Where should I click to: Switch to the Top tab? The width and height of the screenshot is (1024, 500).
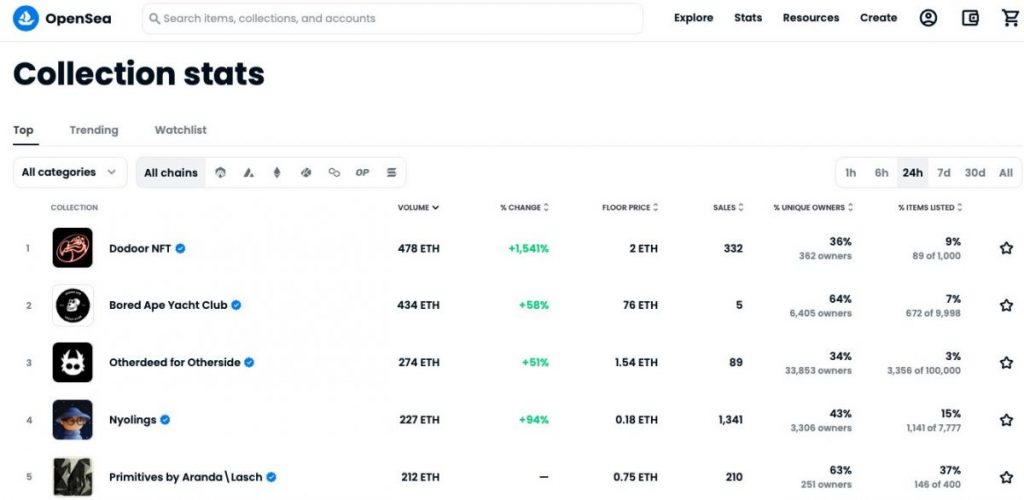pos(24,130)
